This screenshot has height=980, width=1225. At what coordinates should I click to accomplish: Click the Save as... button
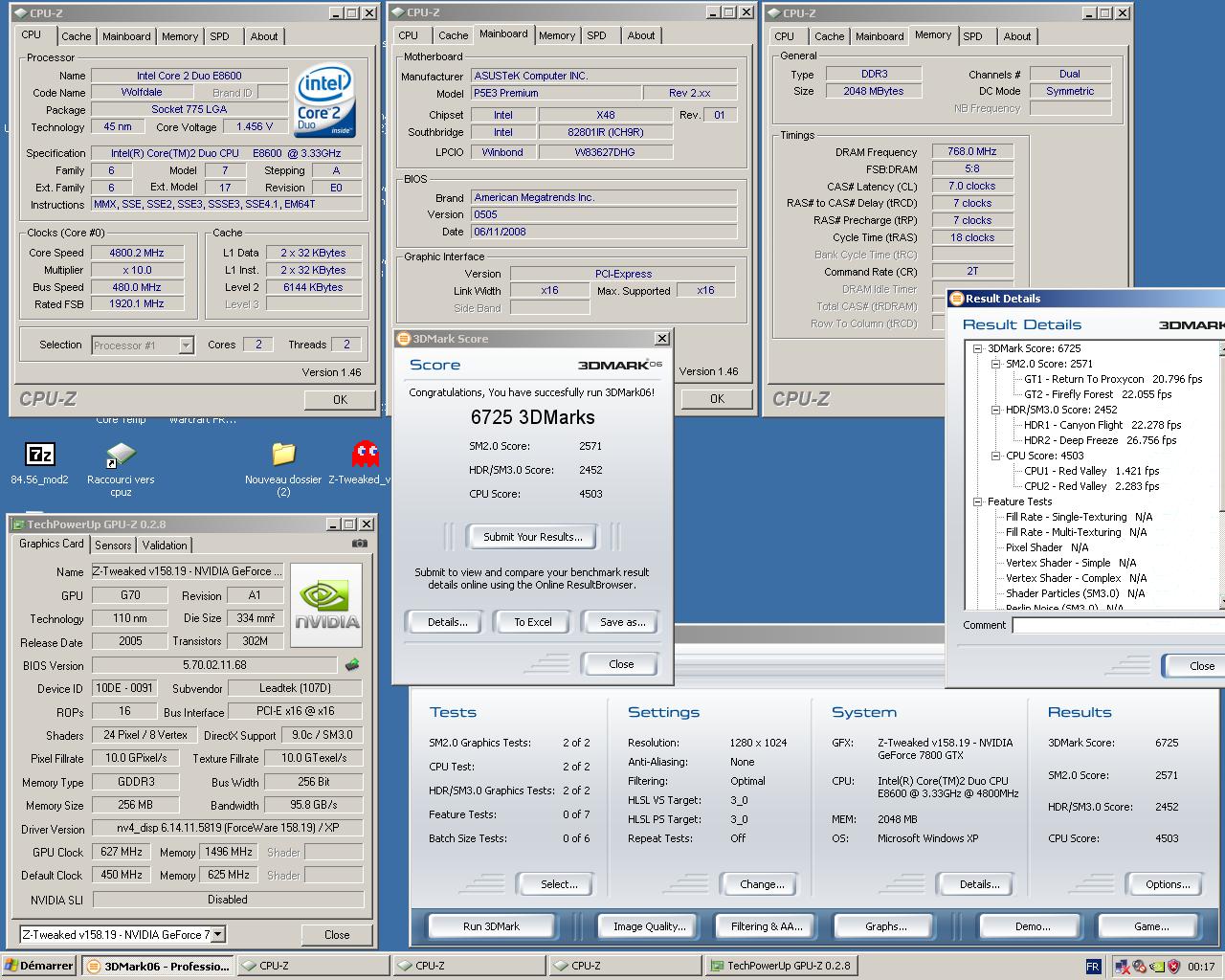pyautogui.click(x=623, y=622)
